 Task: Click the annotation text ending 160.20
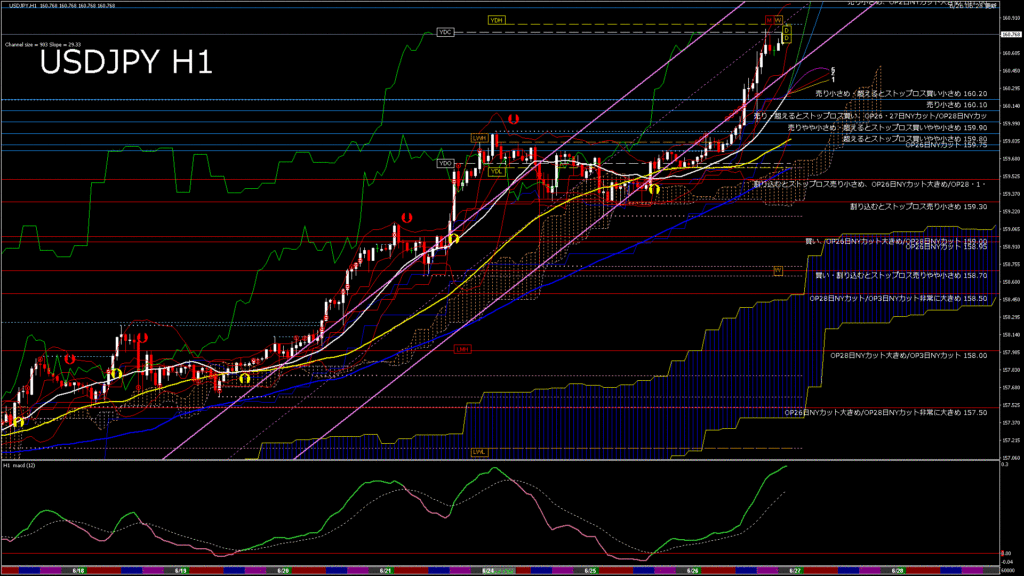coord(901,94)
